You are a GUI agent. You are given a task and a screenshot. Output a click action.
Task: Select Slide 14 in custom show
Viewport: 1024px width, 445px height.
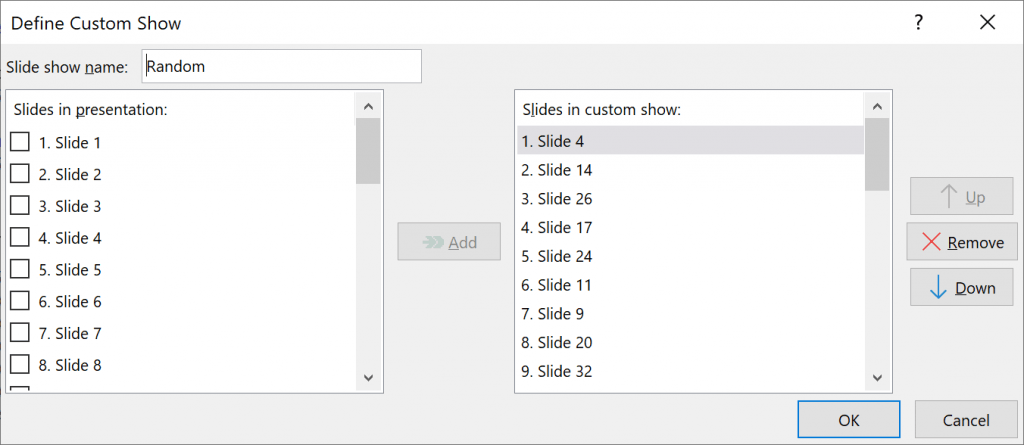click(x=690, y=170)
